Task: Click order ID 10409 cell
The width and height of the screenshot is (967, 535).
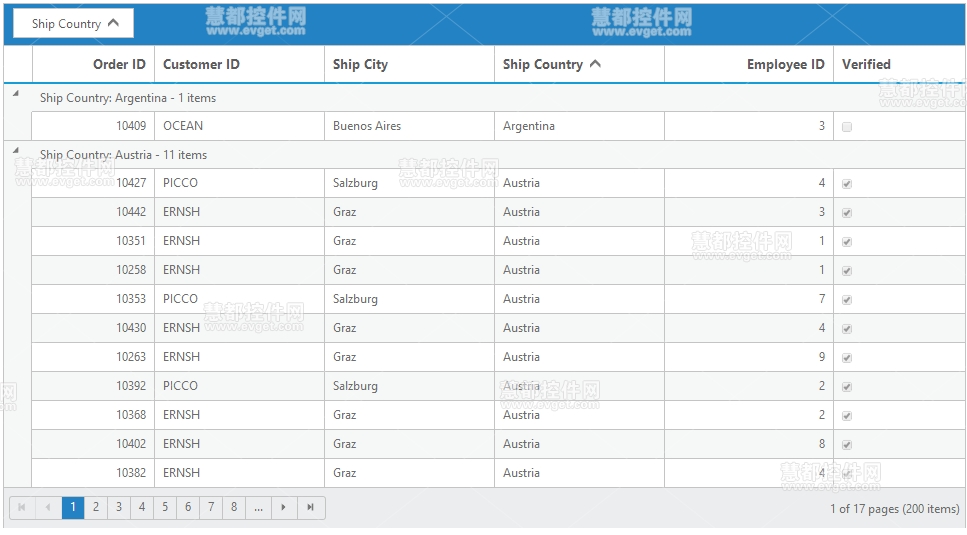Action: [93, 126]
